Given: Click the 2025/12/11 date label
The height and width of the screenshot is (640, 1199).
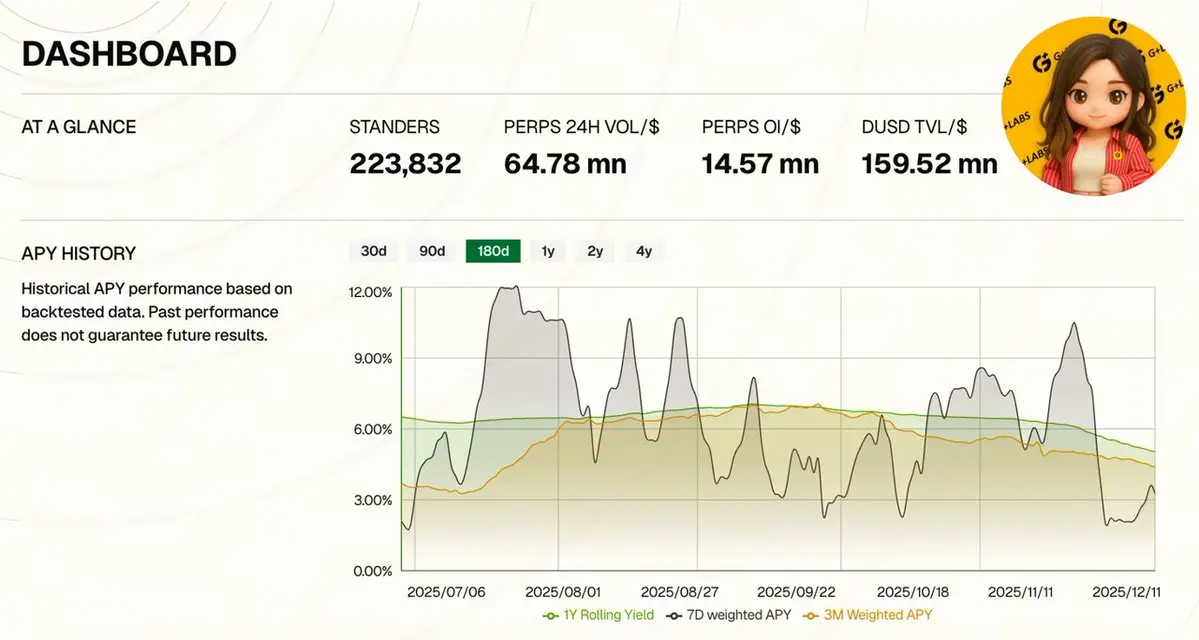Looking at the screenshot, I should (1126, 593).
